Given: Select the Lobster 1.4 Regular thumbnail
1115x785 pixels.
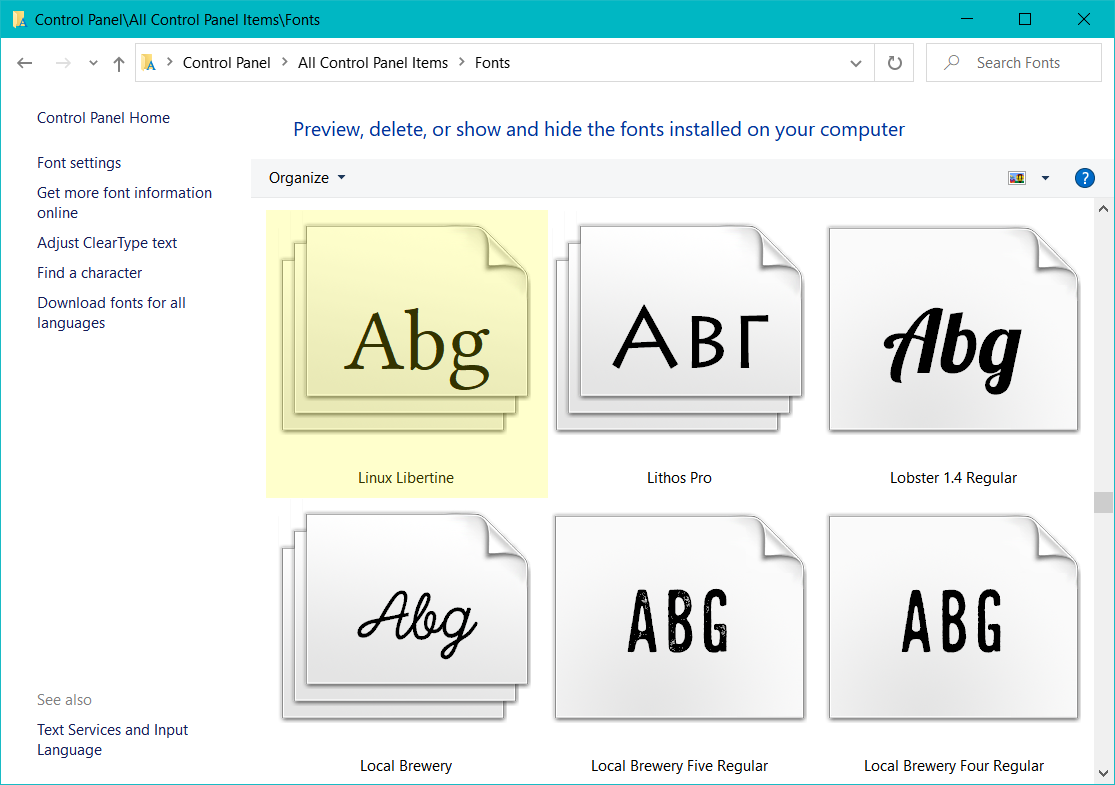Looking at the screenshot, I should (x=954, y=329).
